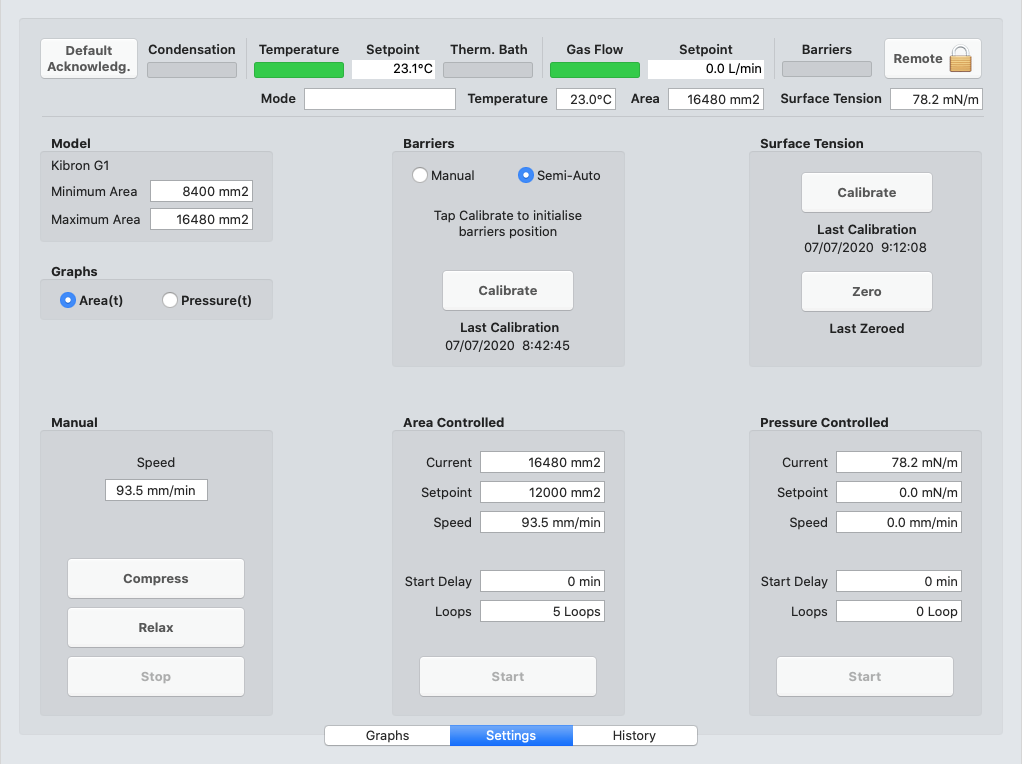Image resolution: width=1022 pixels, height=764 pixels.
Task: Click the Manual Speed input field
Action: click(156, 491)
